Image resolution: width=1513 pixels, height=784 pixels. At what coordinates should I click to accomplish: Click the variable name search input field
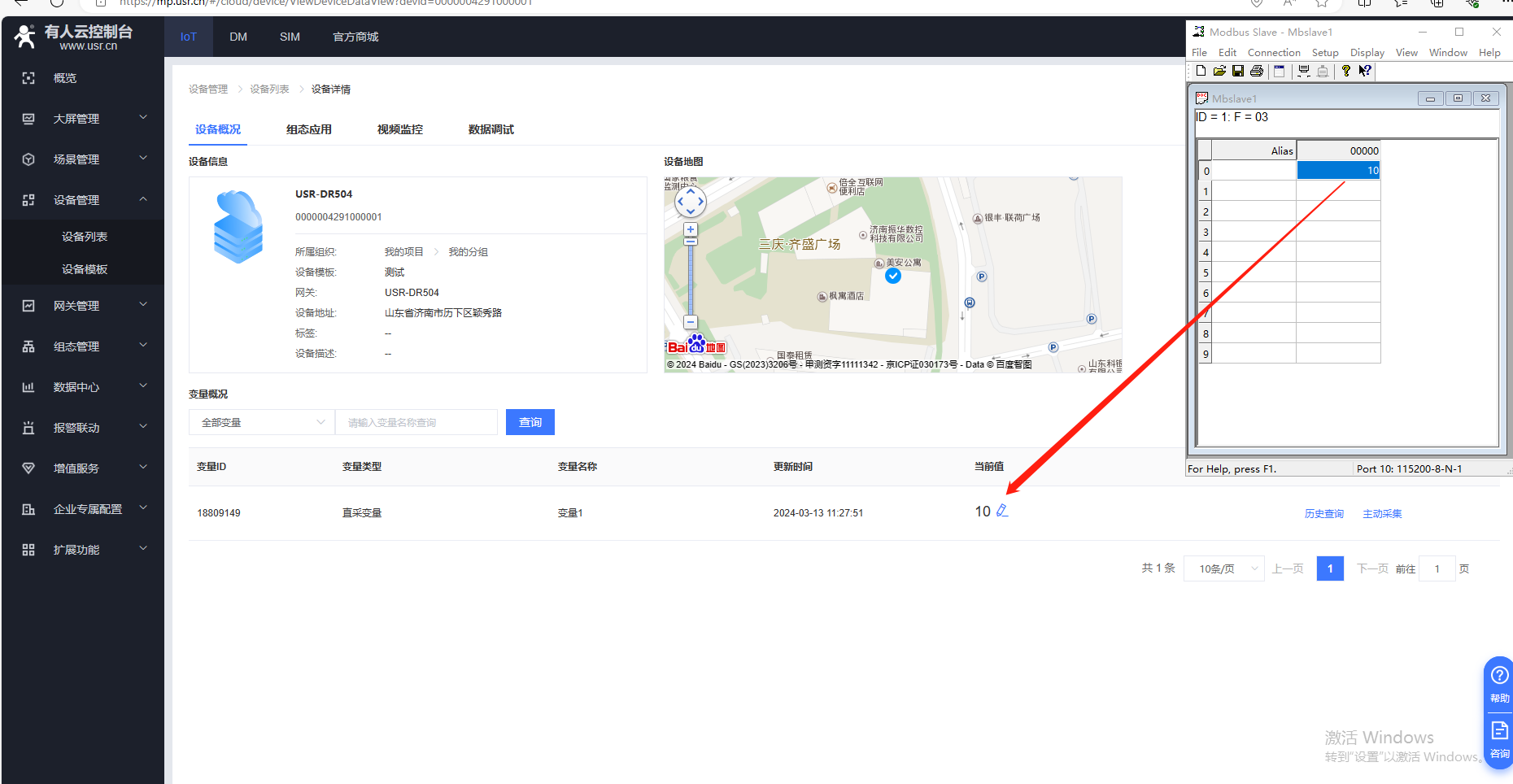416,422
